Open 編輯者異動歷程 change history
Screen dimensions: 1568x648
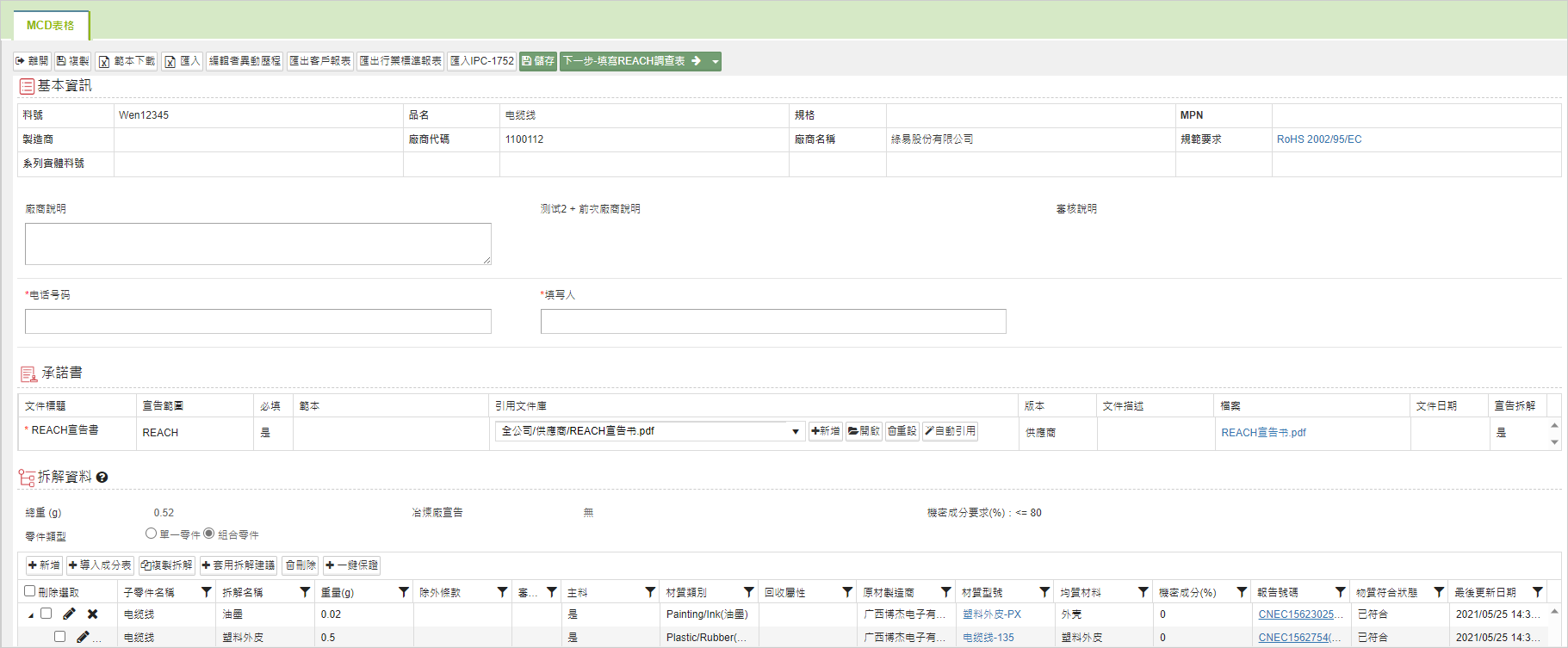tap(245, 61)
